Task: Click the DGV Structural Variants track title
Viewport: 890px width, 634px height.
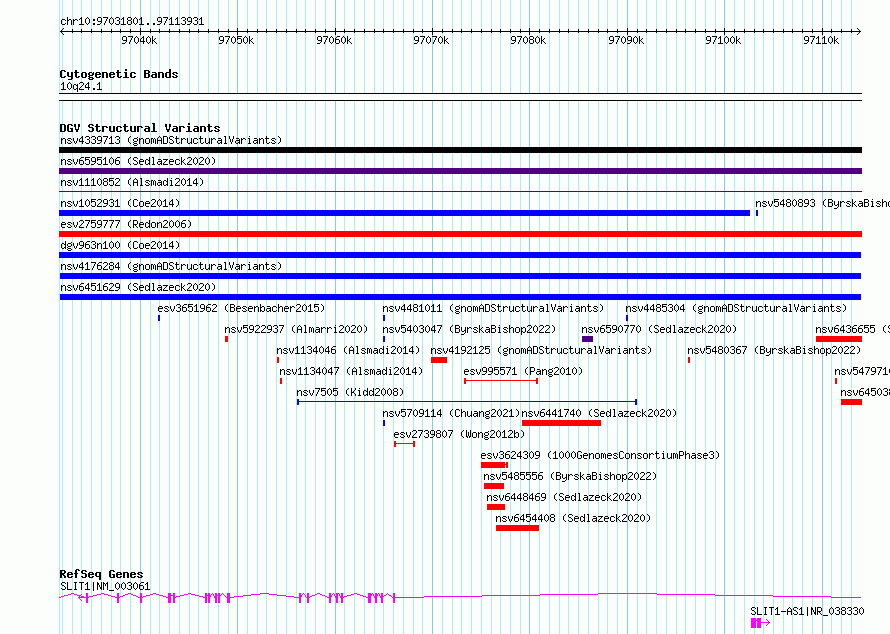Action: click(x=140, y=128)
